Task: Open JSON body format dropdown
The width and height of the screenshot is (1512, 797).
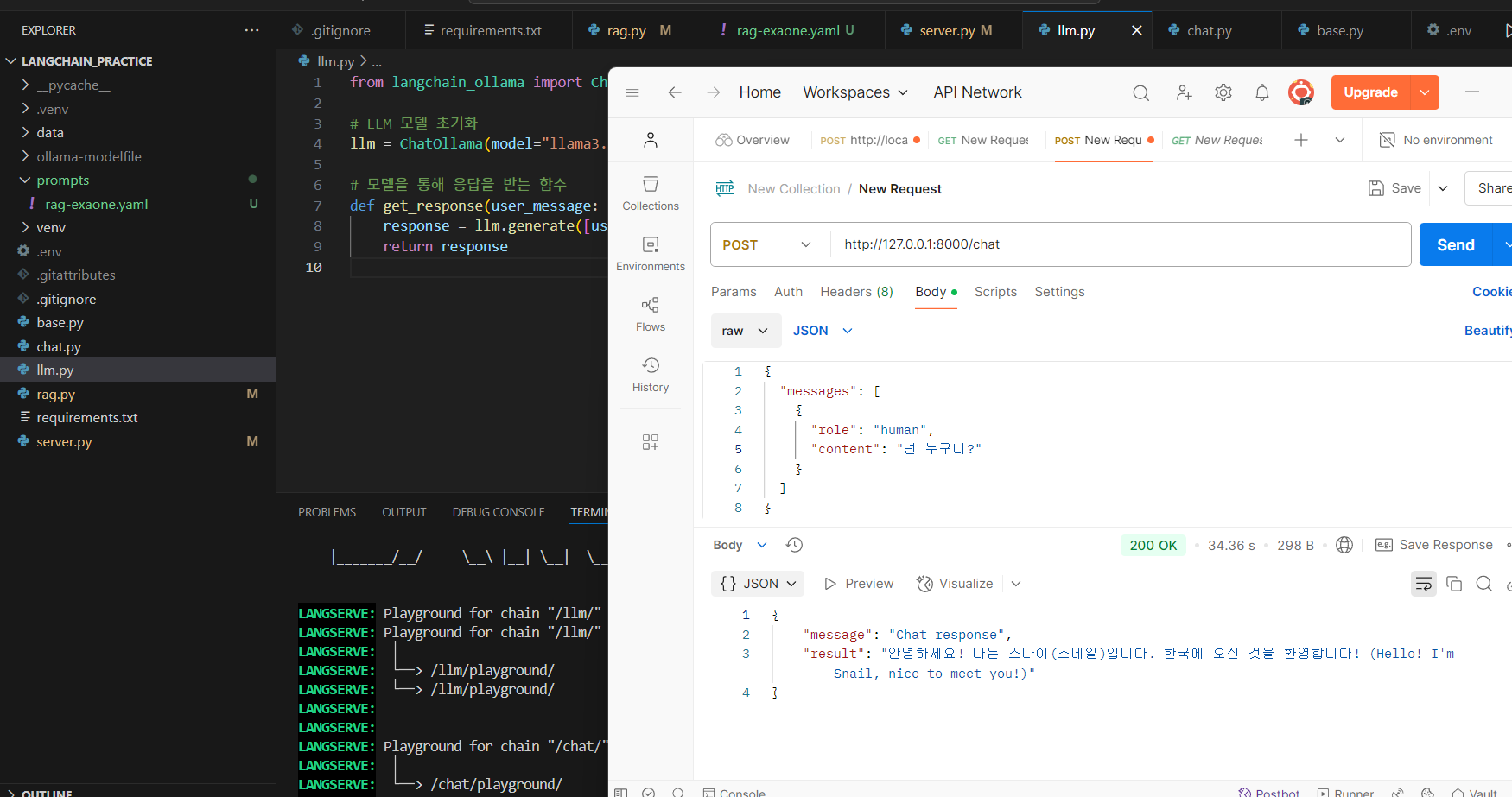Action: coord(823,331)
